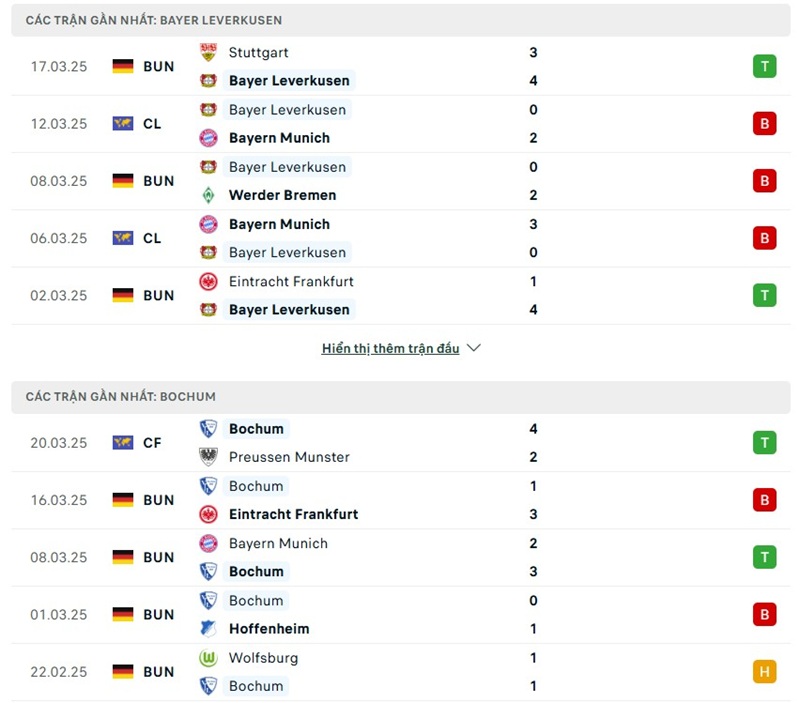Screen dimensions: 800x703
Task: Click the Werder Bremen club crest
Action: click(208, 195)
